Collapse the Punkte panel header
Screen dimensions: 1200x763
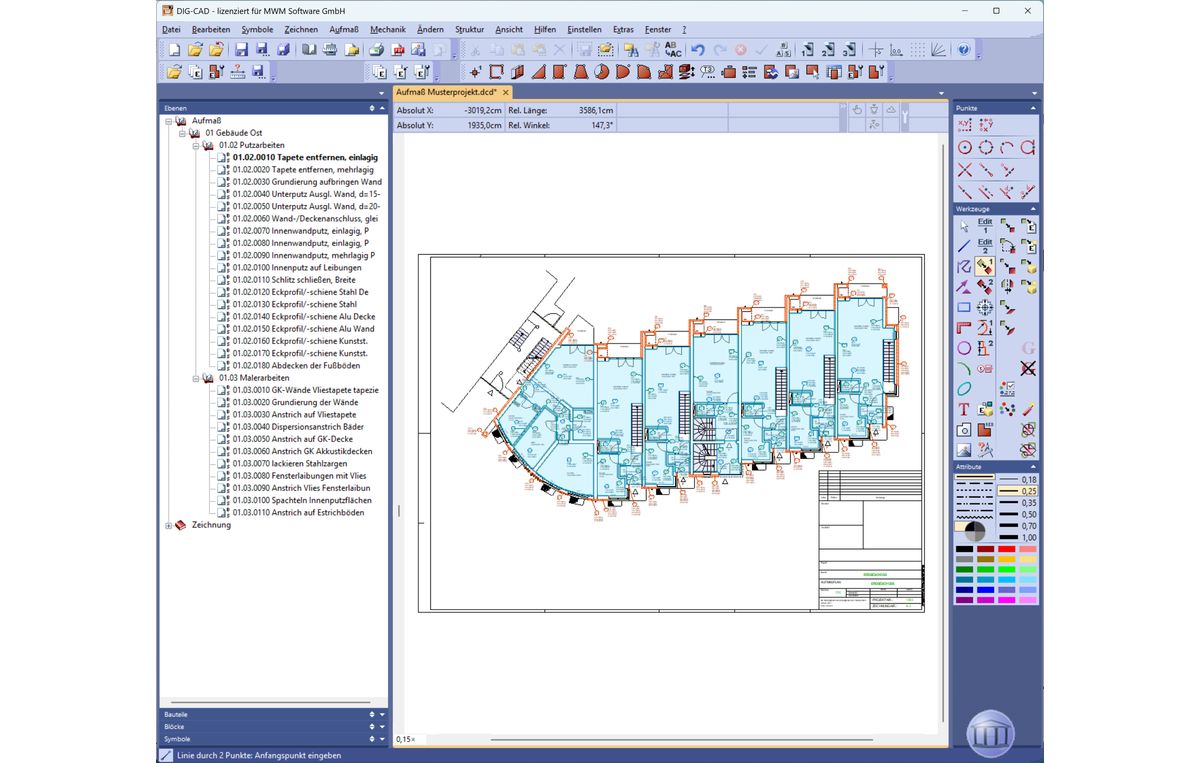(x=1032, y=108)
